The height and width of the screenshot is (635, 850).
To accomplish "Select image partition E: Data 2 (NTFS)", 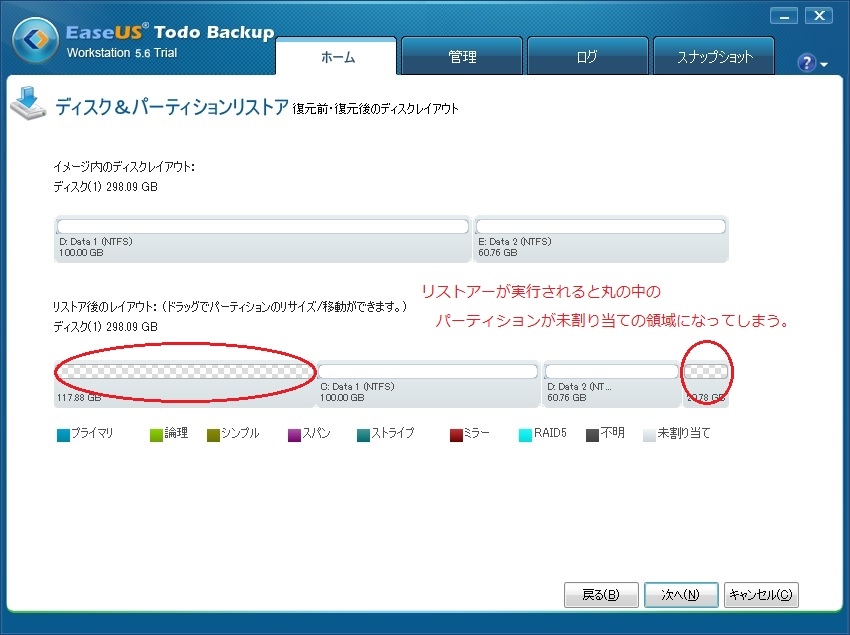I will click(x=601, y=239).
